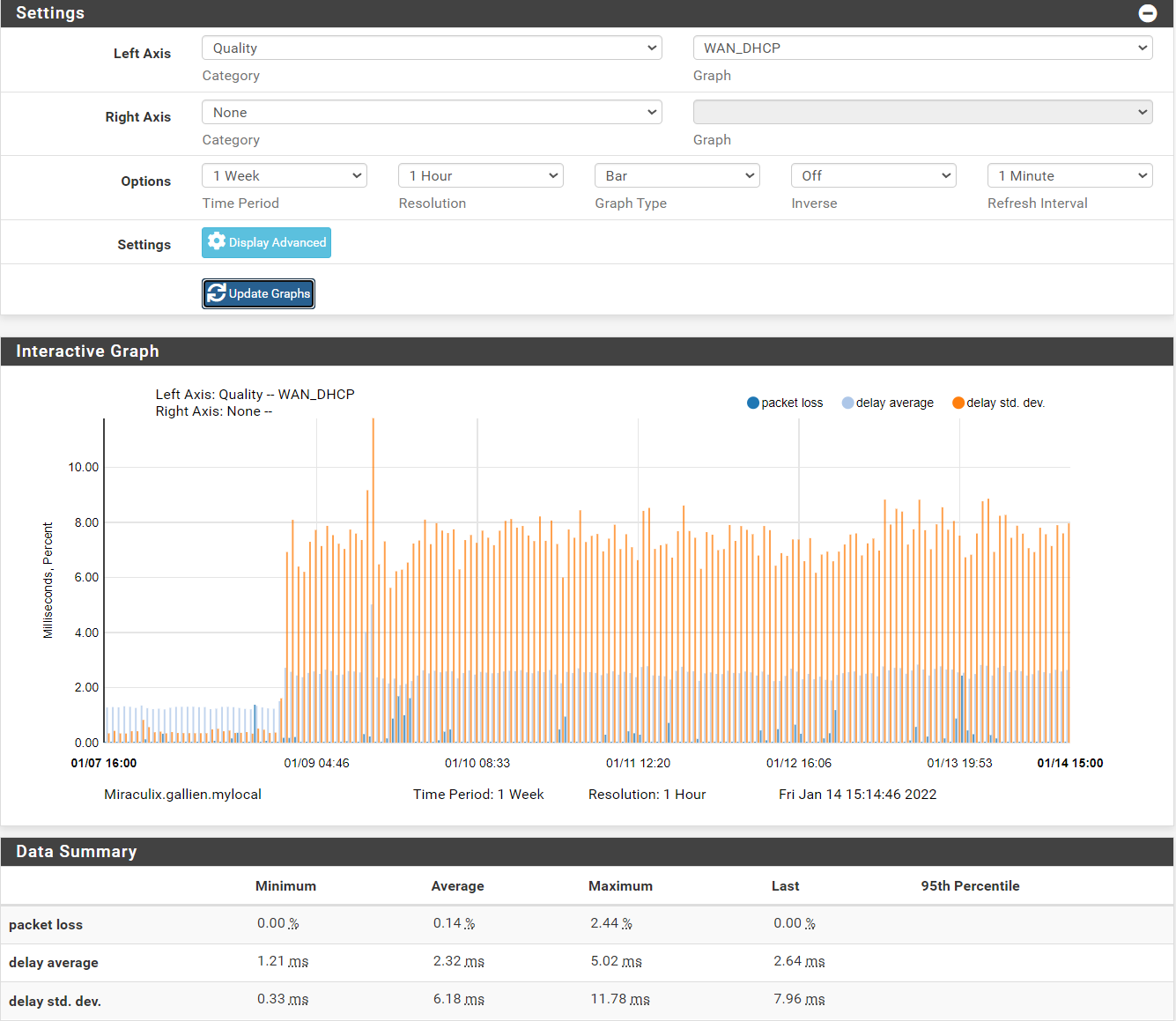This screenshot has width=1176, height=1021.
Task: Click the 7.96 ms last value
Action: click(799, 1000)
